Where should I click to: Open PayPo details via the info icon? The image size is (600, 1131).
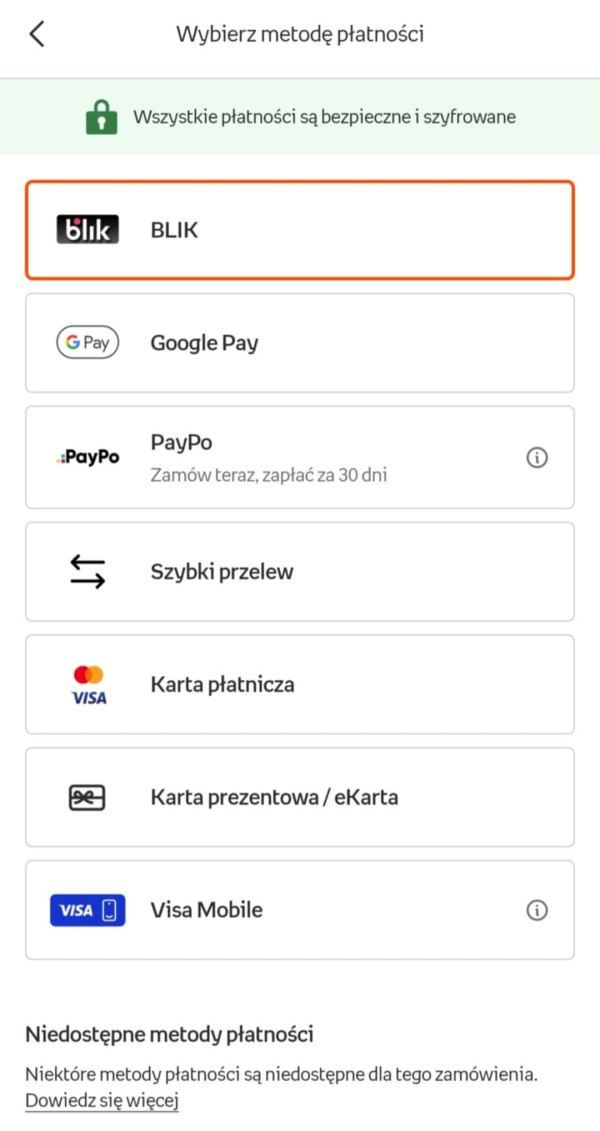(x=537, y=457)
